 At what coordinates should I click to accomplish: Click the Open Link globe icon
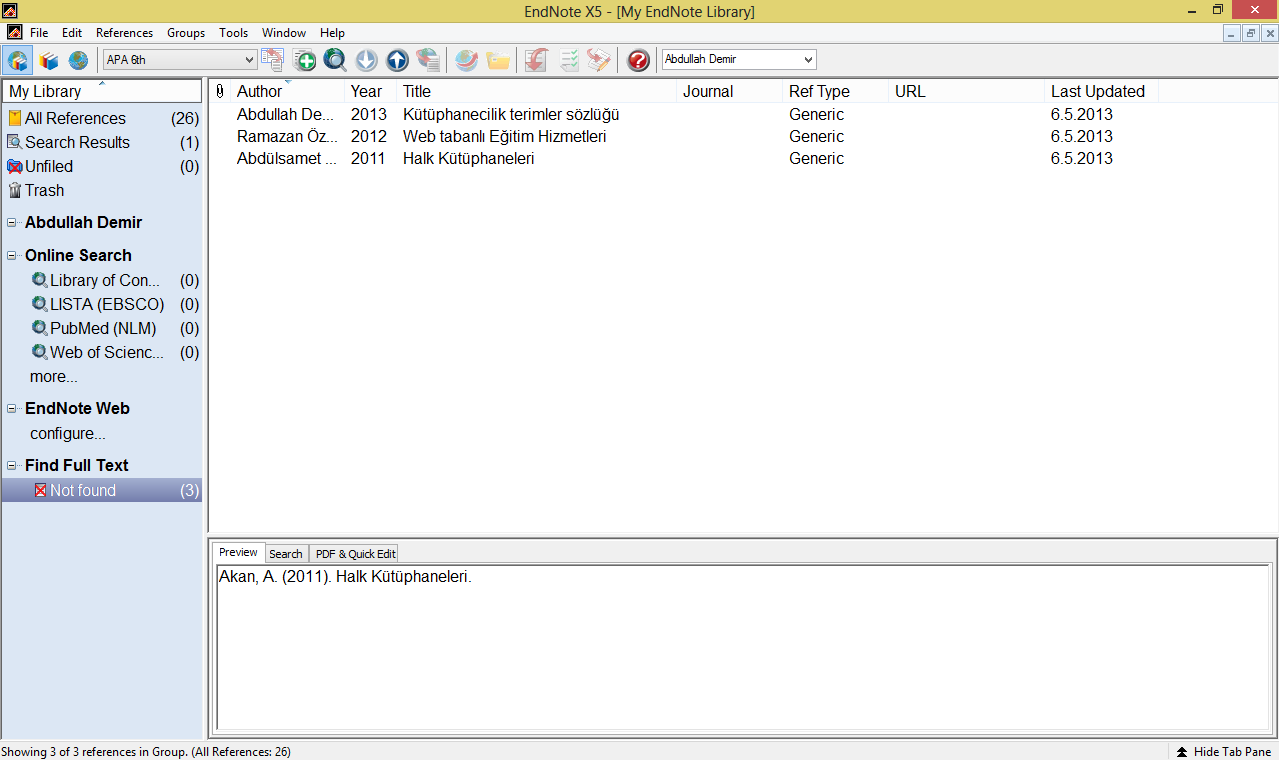(x=466, y=60)
